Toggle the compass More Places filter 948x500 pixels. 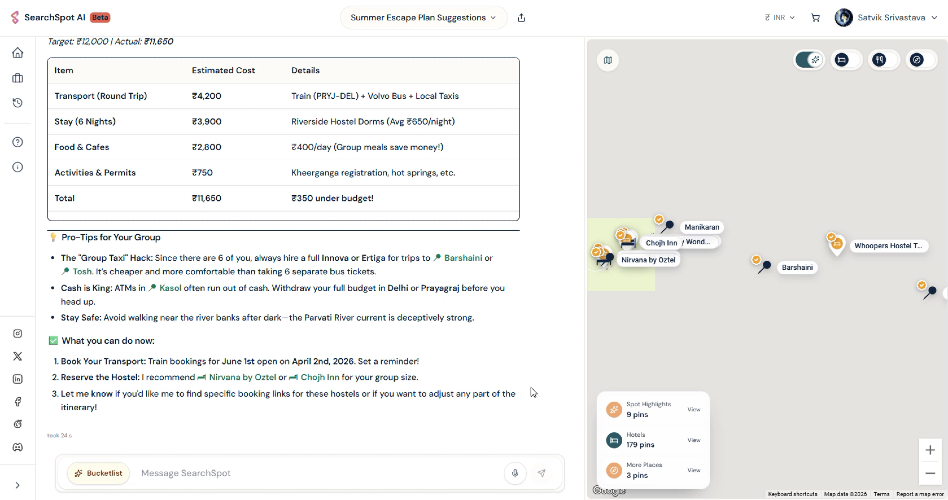(921, 60)
